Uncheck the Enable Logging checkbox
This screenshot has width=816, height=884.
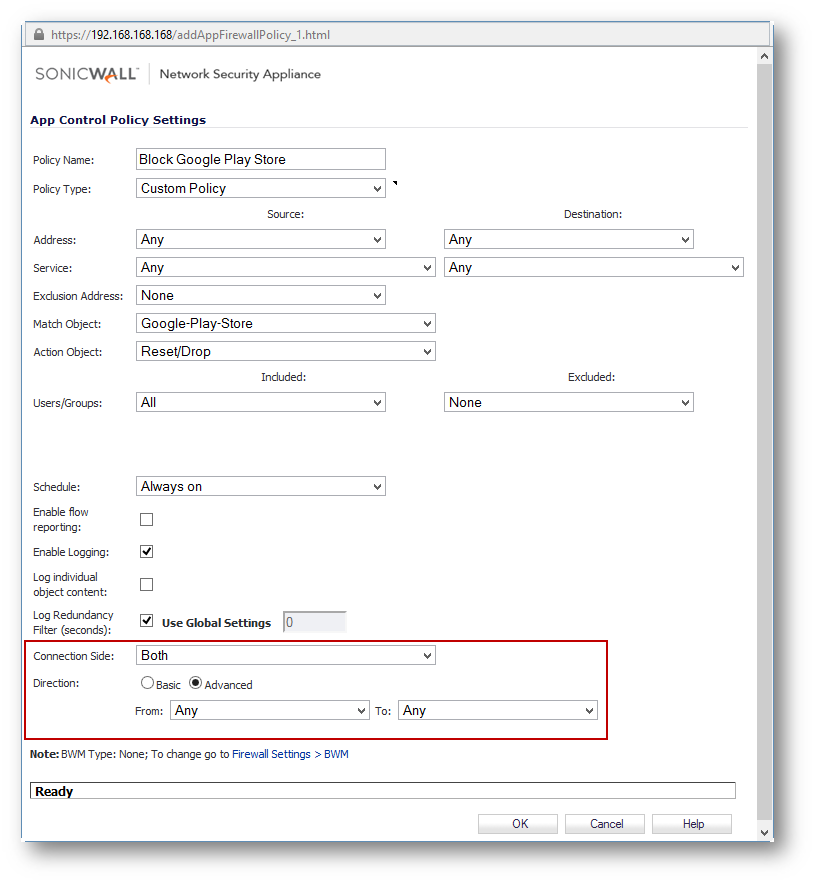[x=147, y=552]
